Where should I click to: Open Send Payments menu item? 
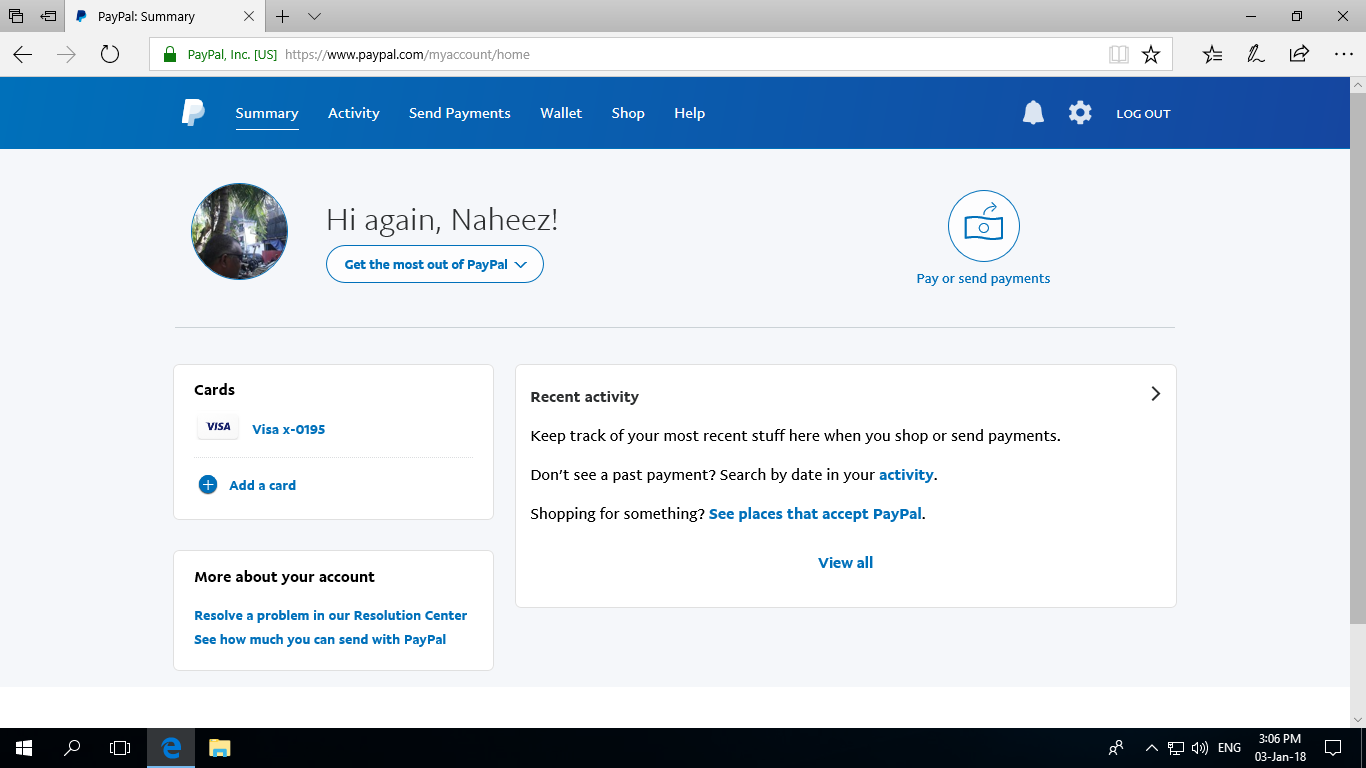pos(460,113)
